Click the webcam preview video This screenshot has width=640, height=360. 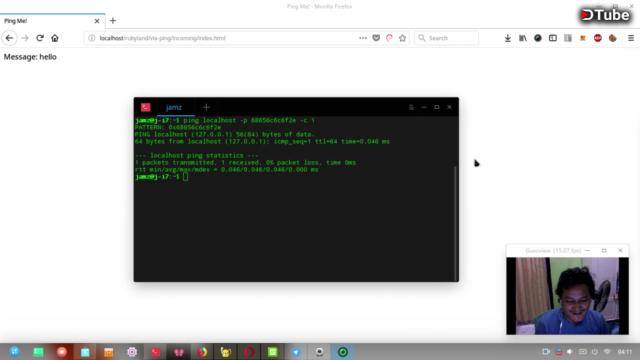567,296
